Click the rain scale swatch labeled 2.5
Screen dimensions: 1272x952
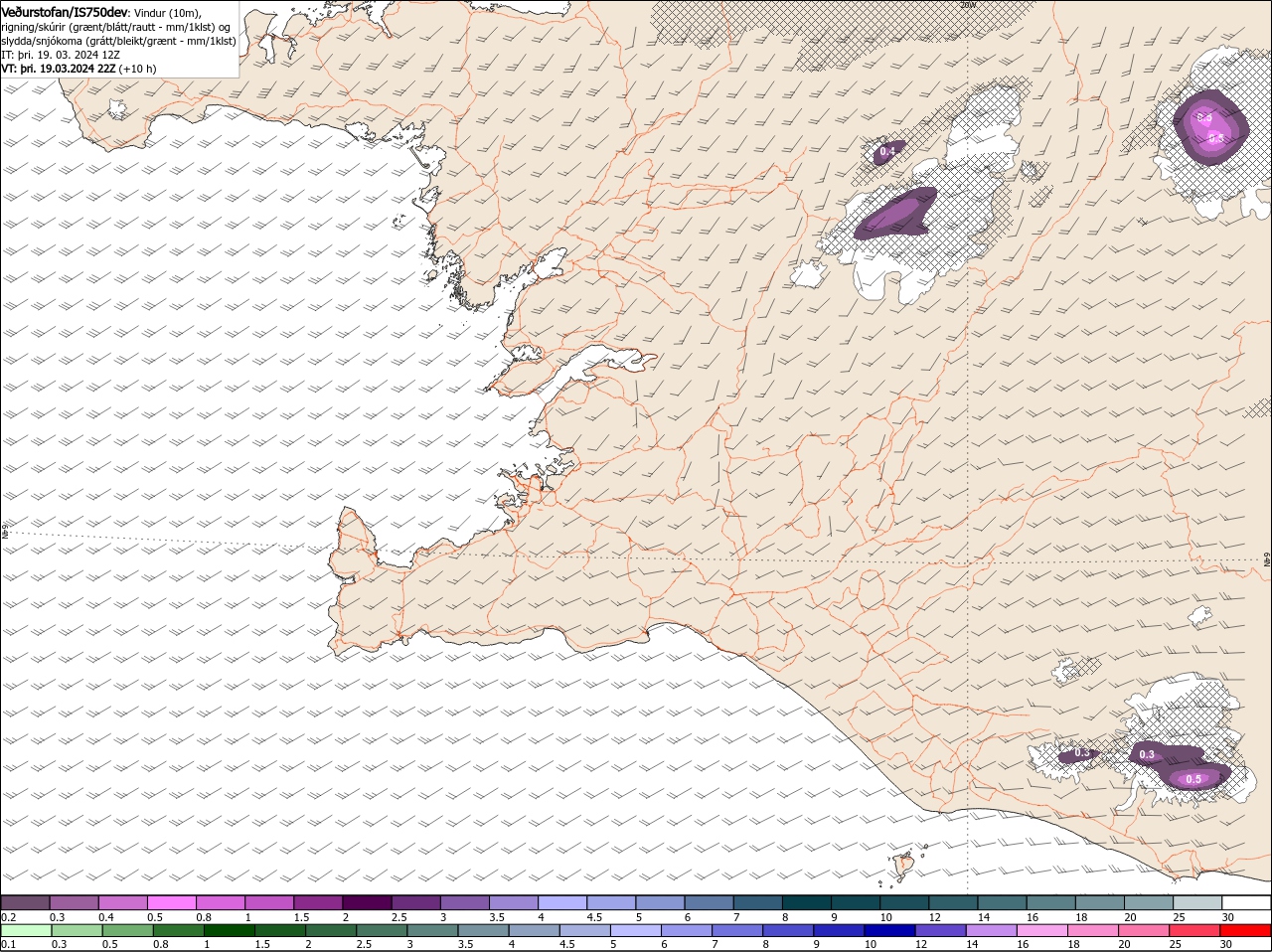pyautogui.click(x=382, y=930)
